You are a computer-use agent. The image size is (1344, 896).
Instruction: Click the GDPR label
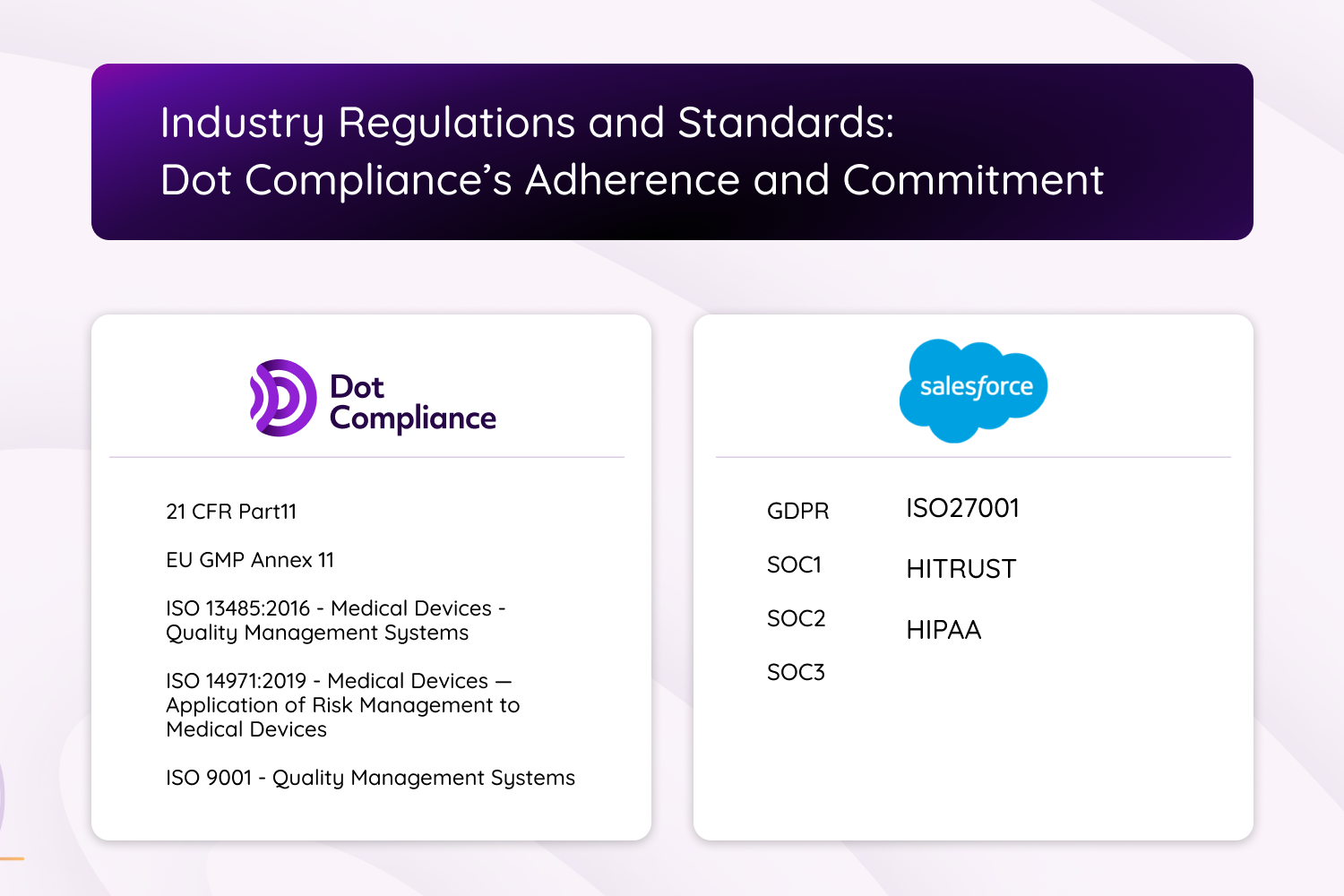coord(797,511)
